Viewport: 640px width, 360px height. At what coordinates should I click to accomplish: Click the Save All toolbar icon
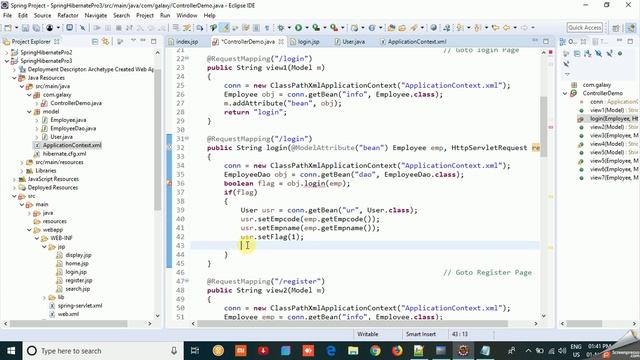[x=36, y=28]
